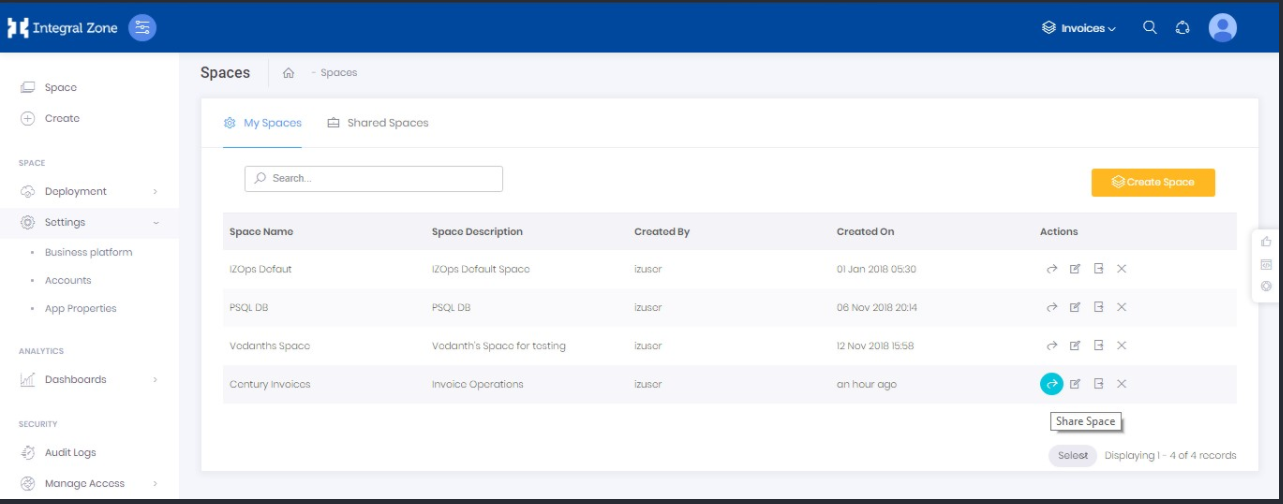This screenshot has width=1283, height=504.
Task: Click the 'Invoice Operations' description cell
Action: pos(477,384)
